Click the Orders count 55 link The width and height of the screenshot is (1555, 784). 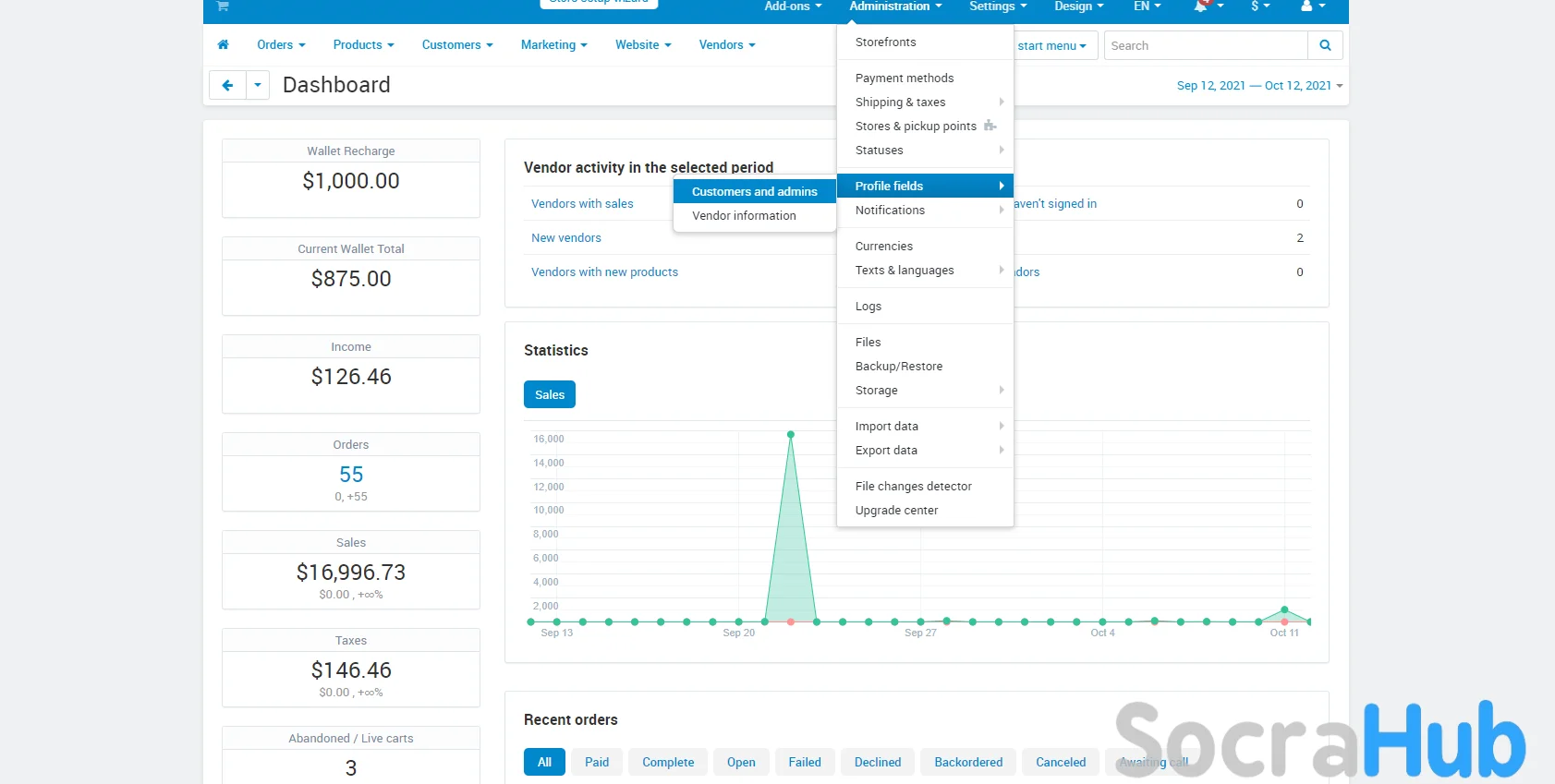click(x=351, y=475)
